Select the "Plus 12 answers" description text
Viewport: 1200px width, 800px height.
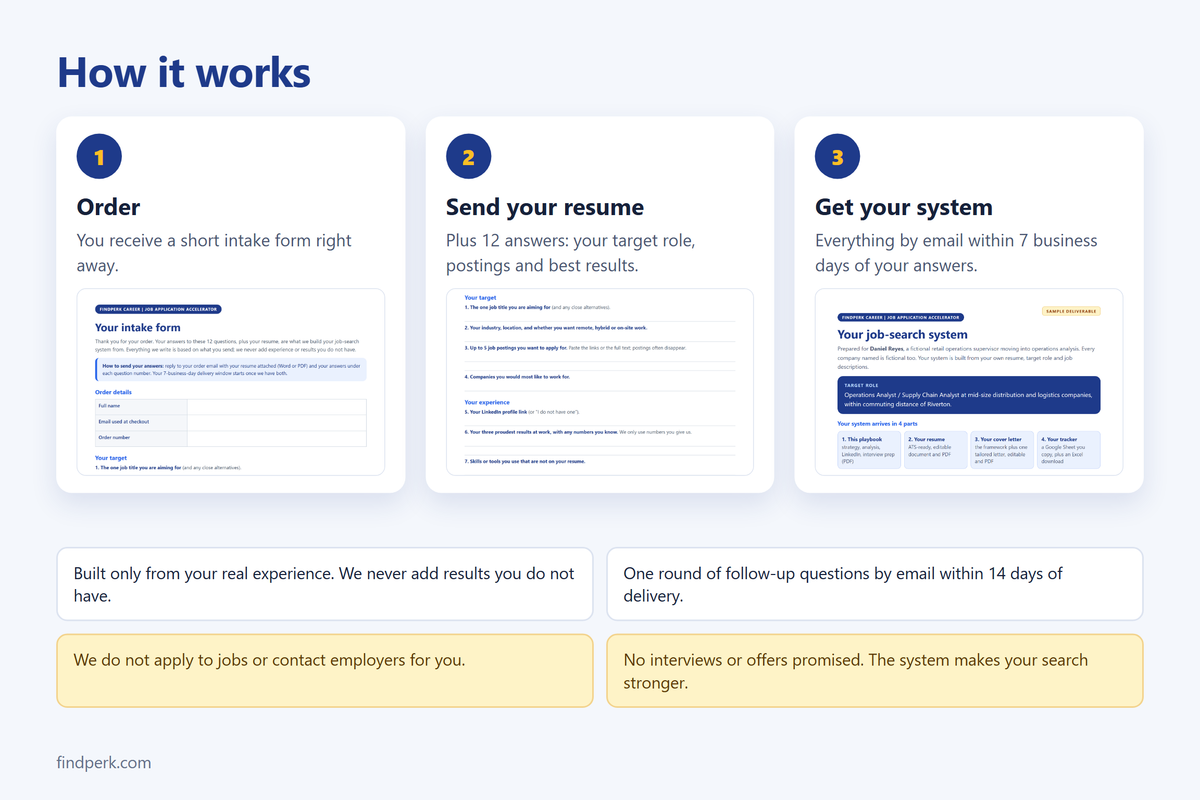[x=570, y=253]
